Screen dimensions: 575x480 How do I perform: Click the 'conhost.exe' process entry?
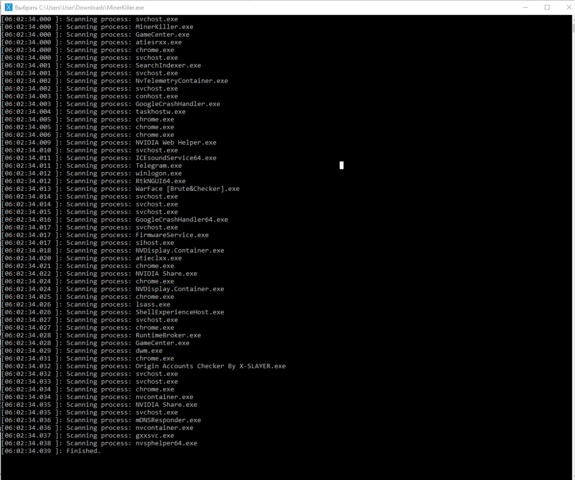(x=157, y=96)
